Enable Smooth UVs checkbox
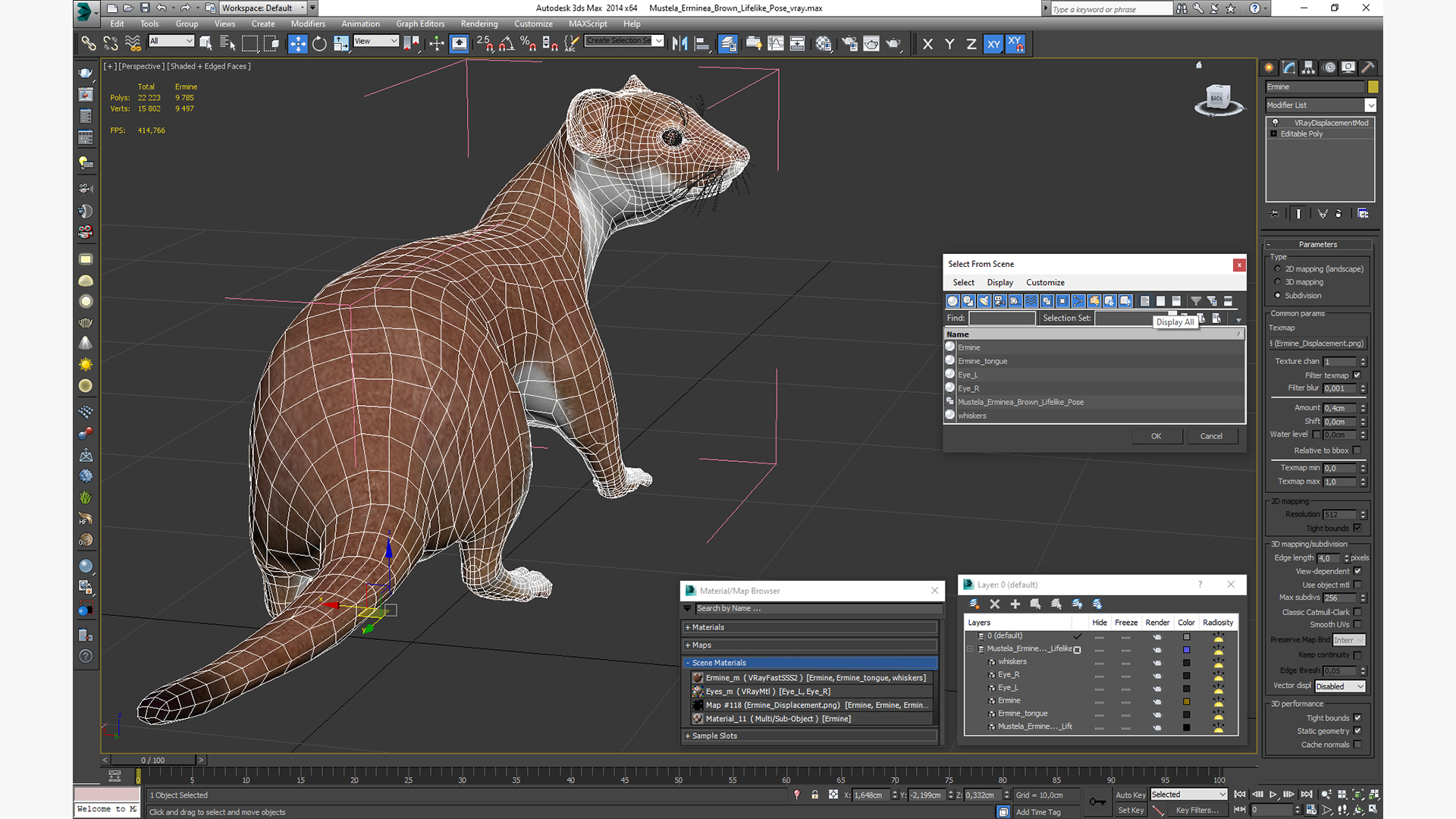The width and height of the screenshot is (1456, 819). pos(1357,625)
